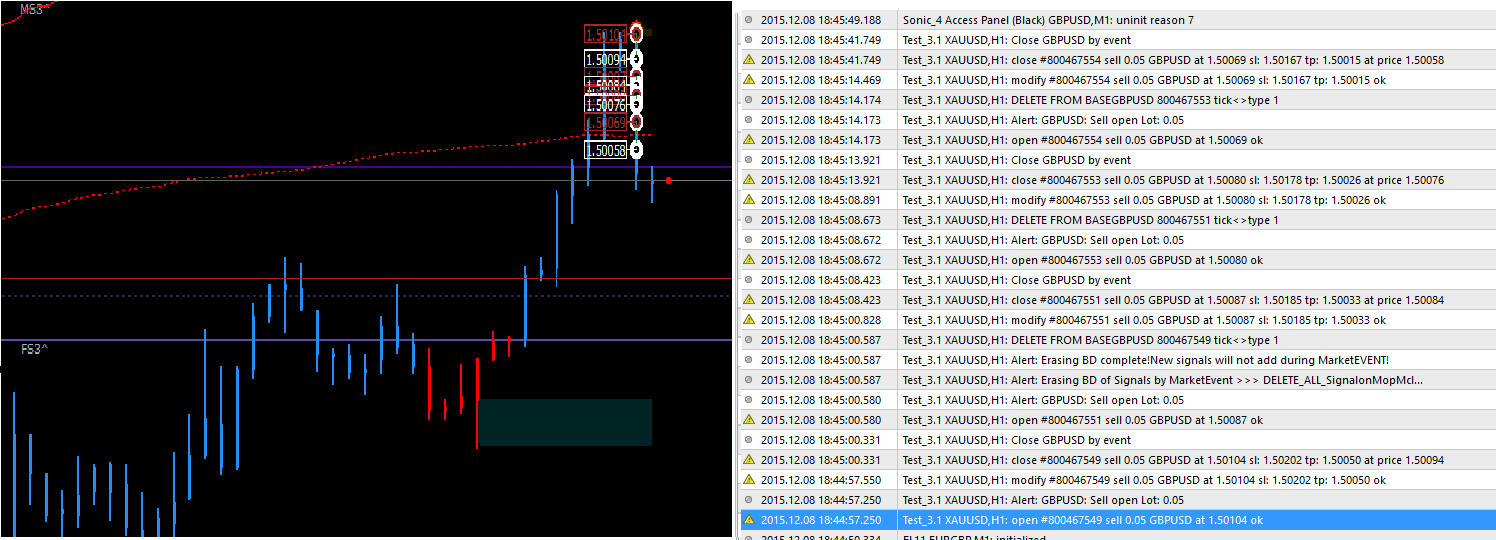Select the 'open #800467554 sell 0.05 GBPUSD at 1.50069 ok' message
1496x540 pixels.
coord(1082,140)
